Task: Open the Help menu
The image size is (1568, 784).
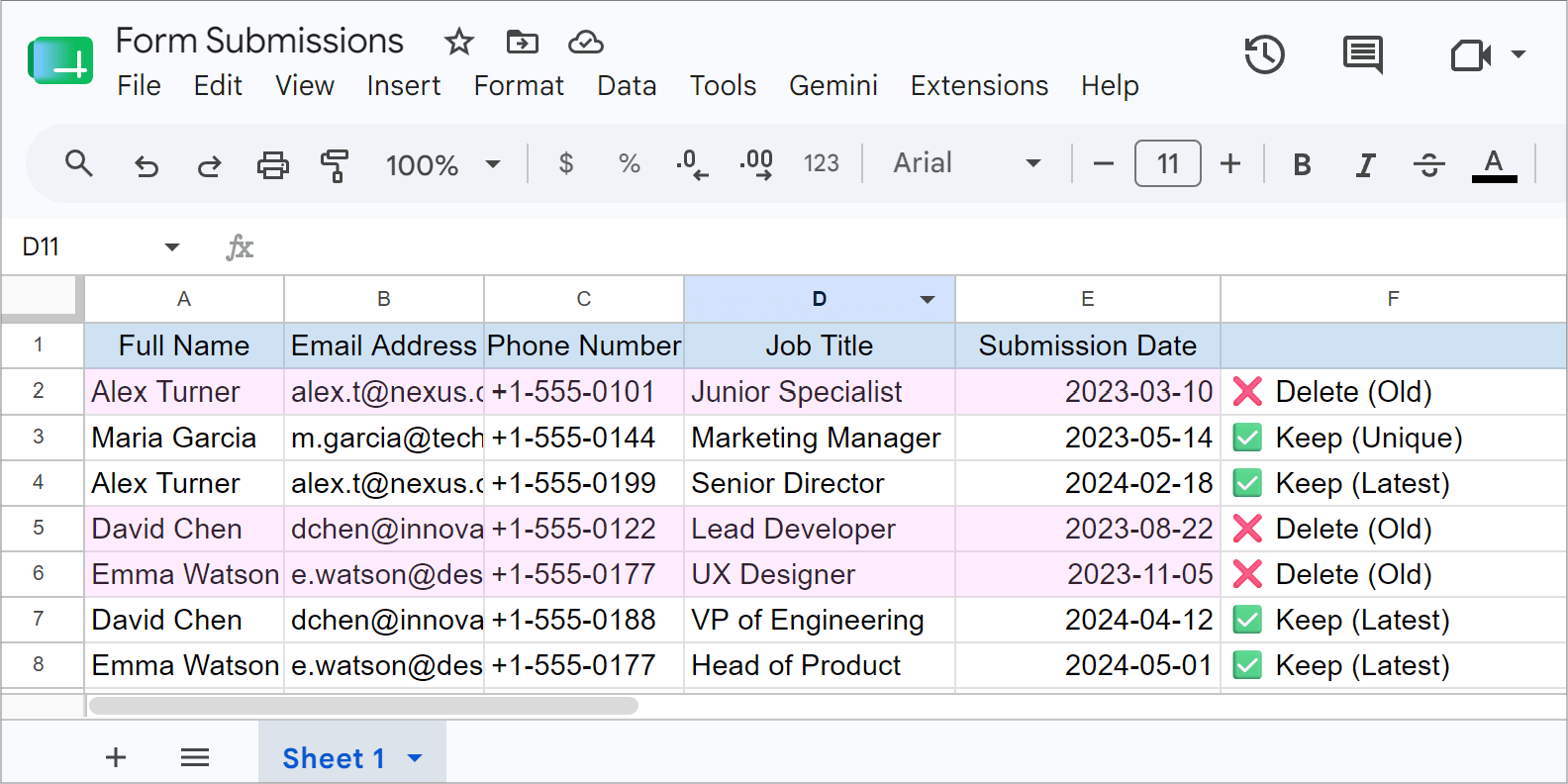Action: (x=1110, y=86)
